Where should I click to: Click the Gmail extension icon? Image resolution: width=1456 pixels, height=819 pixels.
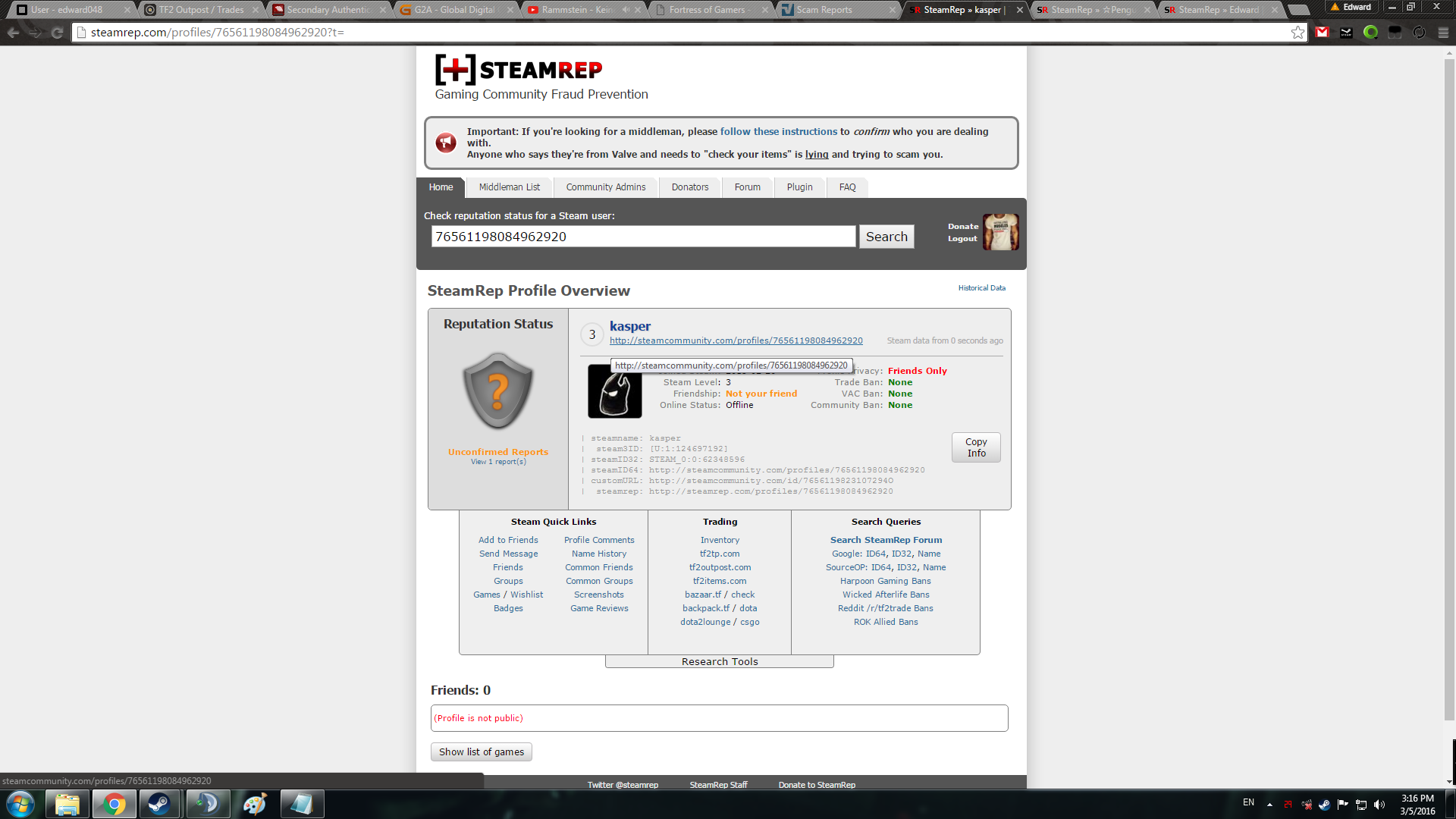point(1323,33)
